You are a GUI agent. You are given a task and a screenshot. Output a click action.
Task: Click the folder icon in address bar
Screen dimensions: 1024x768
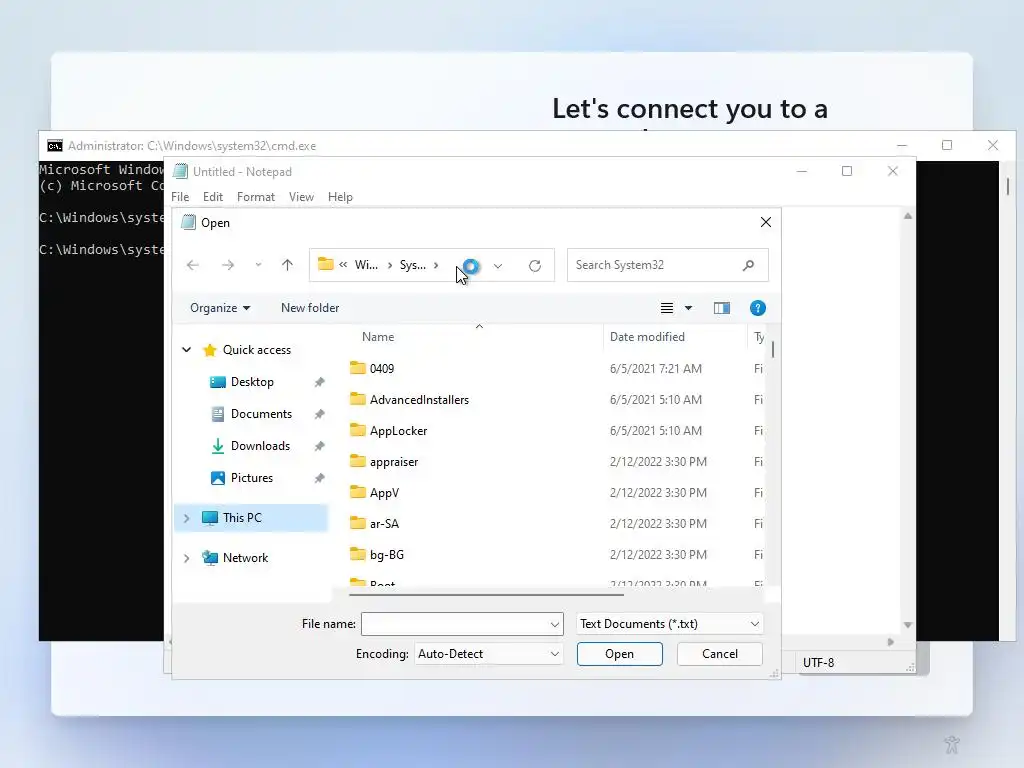point(325,264)
